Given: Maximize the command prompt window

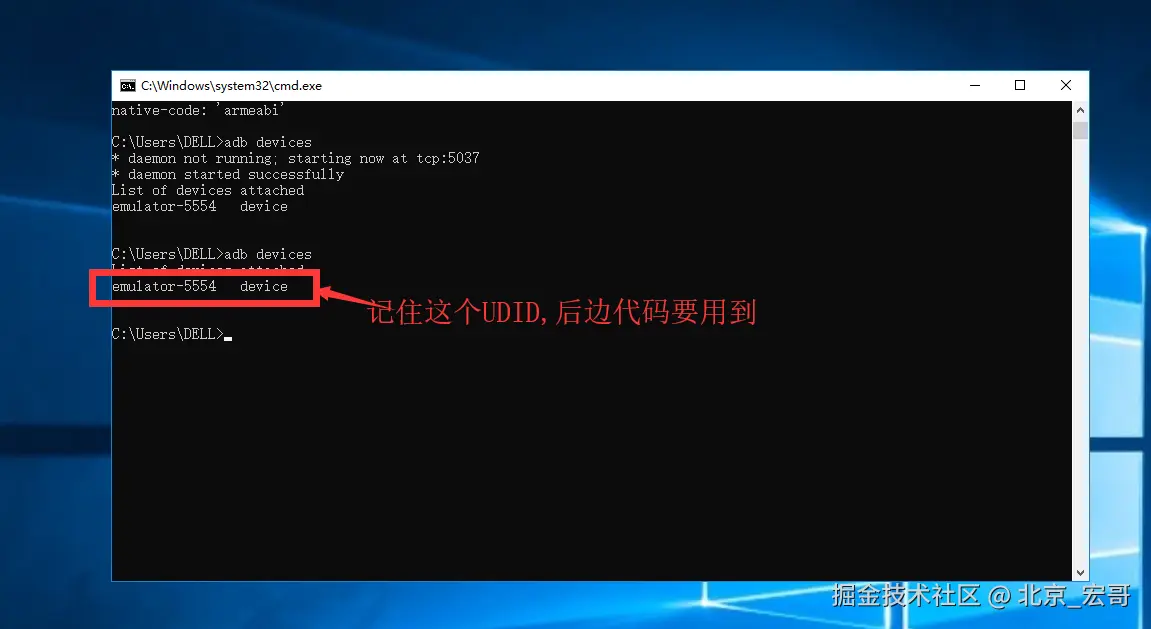Looking at the screenshot, I should coord(1020,85).
